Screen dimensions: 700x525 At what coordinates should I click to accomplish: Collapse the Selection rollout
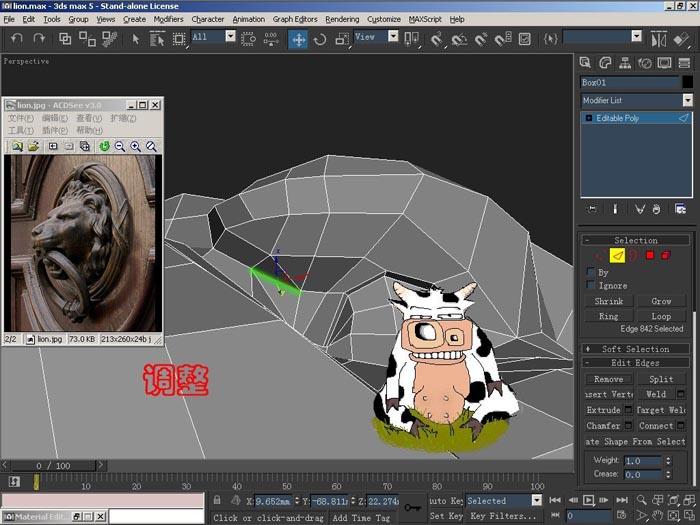pos(636,240)
